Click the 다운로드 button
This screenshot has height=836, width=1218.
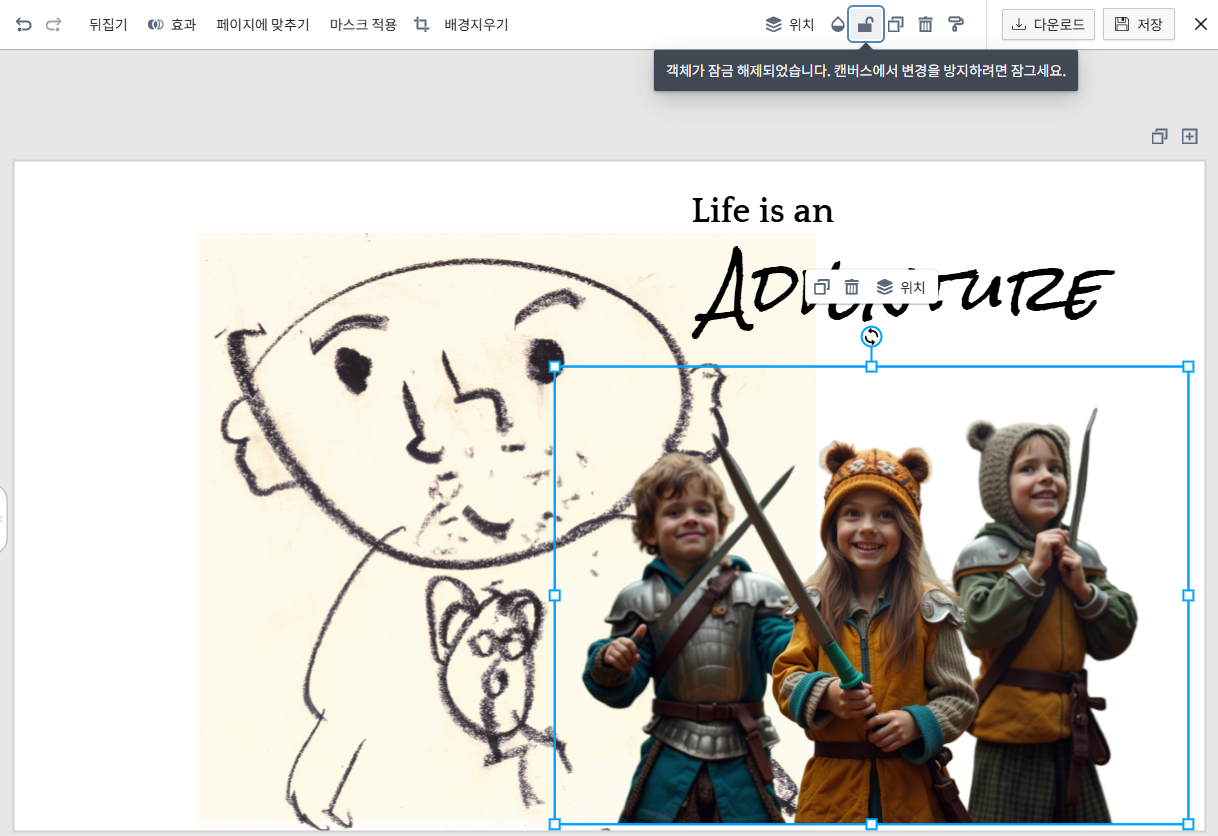1048,24
